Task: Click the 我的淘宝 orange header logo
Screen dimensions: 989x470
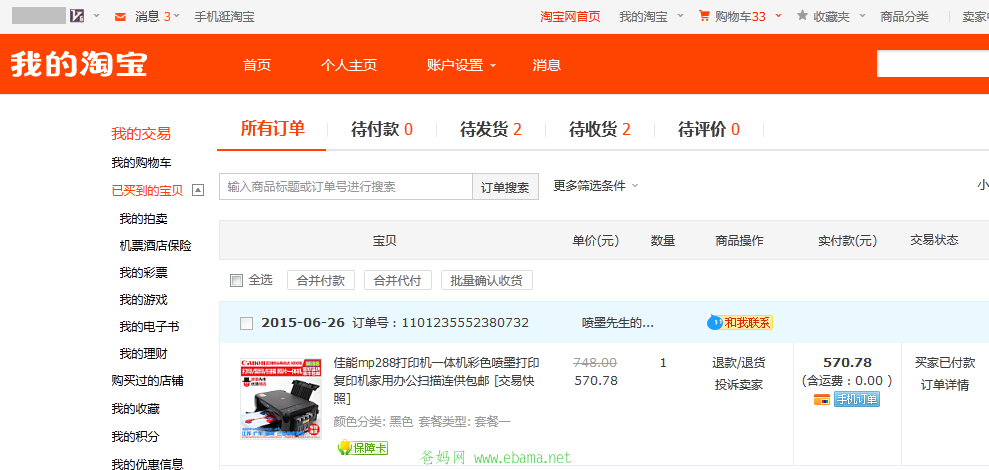Action: [x=79, y=64]
